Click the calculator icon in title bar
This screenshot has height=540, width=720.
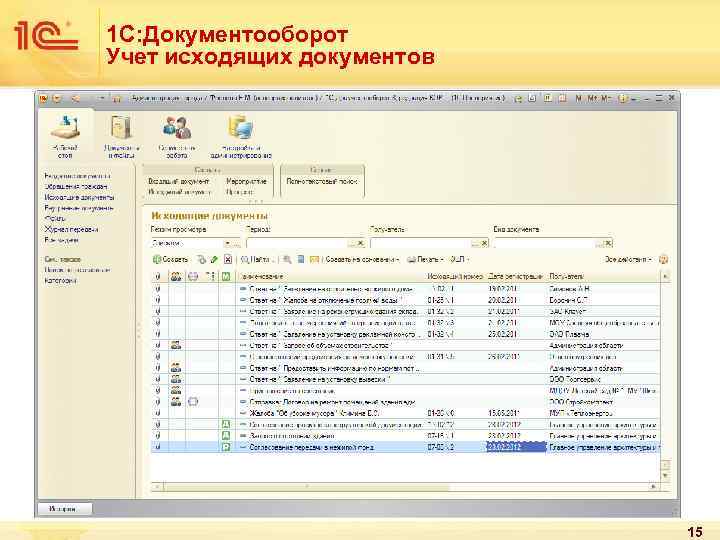point(548,98)
